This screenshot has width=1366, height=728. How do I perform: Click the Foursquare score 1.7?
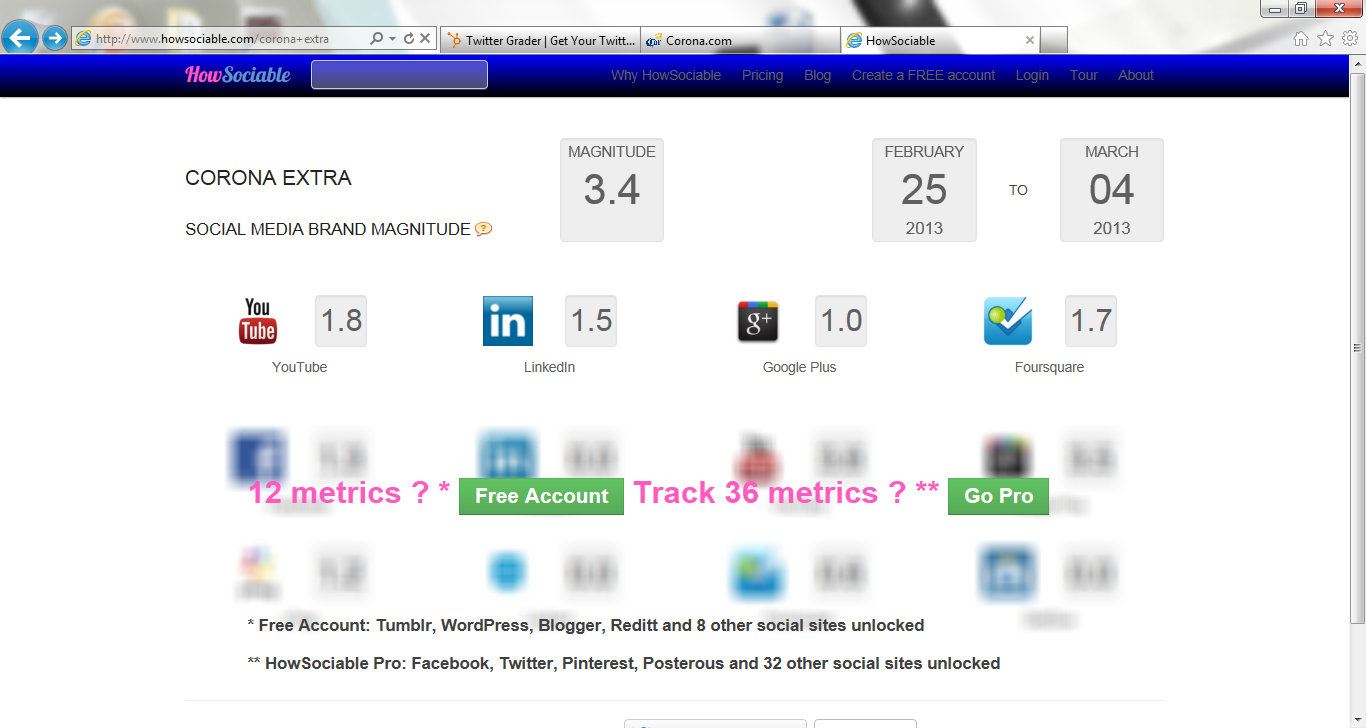pos(1091,321)
